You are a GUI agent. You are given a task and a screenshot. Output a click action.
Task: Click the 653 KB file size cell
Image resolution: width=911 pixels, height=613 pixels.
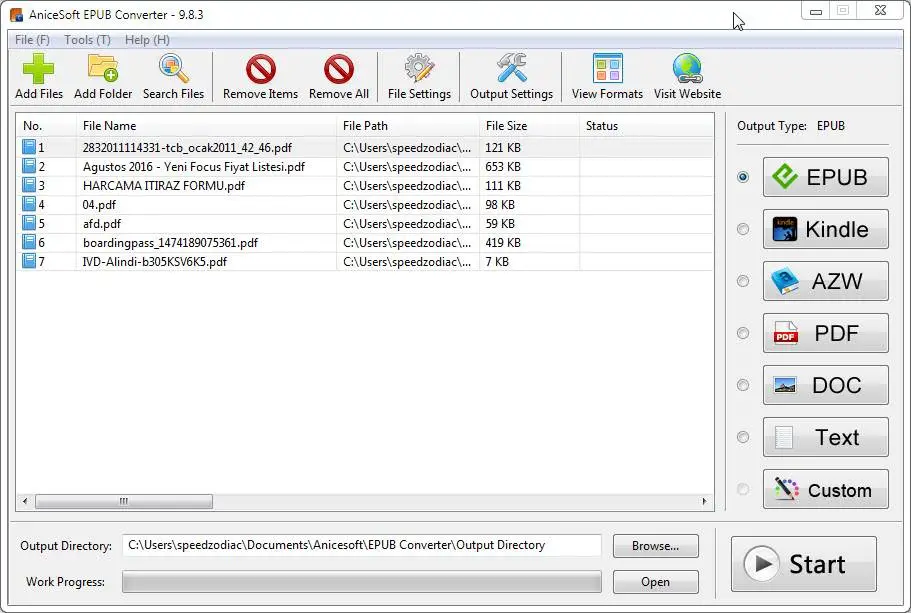[x=503, y=167]
